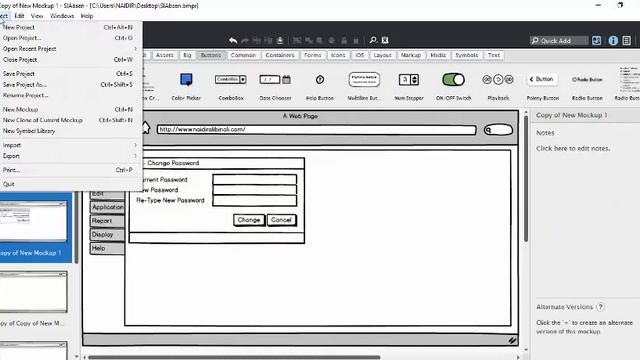
Task: Open the View menu
Action: pos(37,16)
